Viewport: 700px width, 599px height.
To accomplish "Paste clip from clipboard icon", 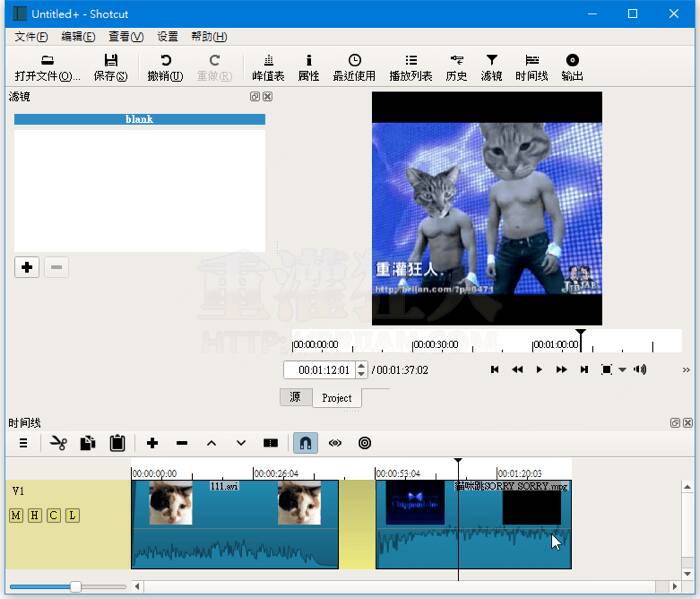I will [117, 443].
